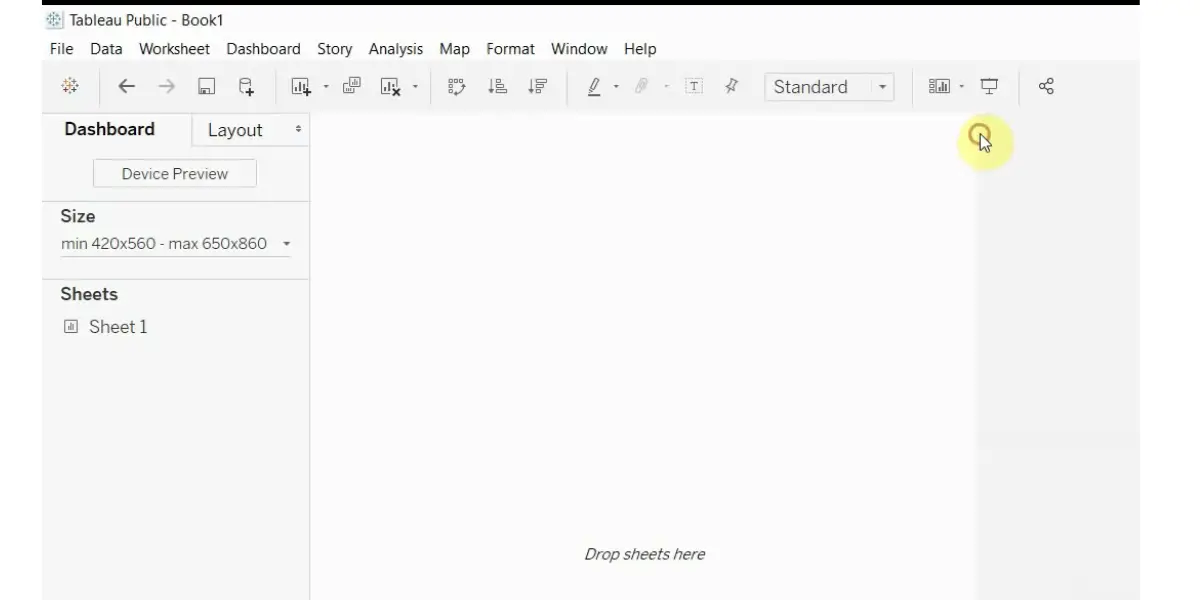Add a new data source

click(x=245, y=87)
